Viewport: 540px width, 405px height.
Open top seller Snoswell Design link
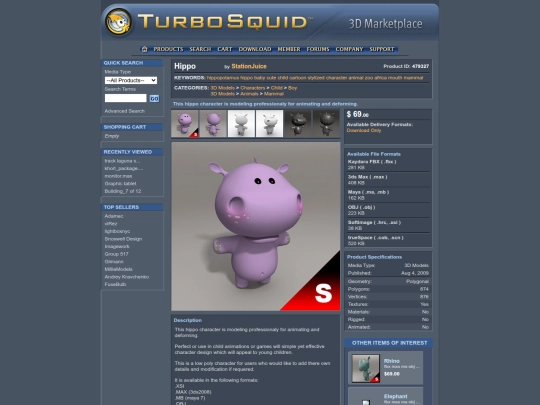pos(123,239)
